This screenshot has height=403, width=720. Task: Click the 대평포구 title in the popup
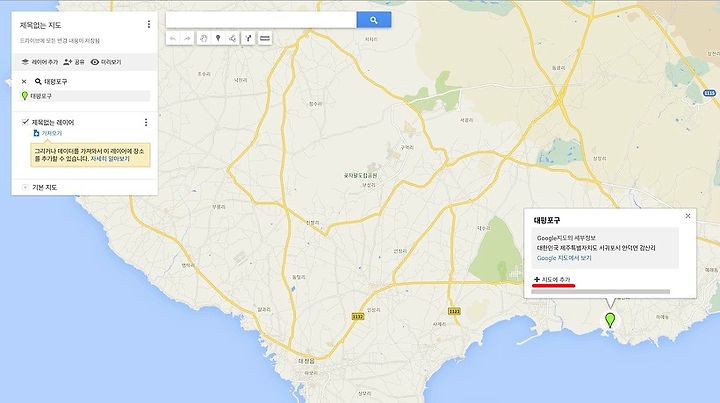point(547,220)
